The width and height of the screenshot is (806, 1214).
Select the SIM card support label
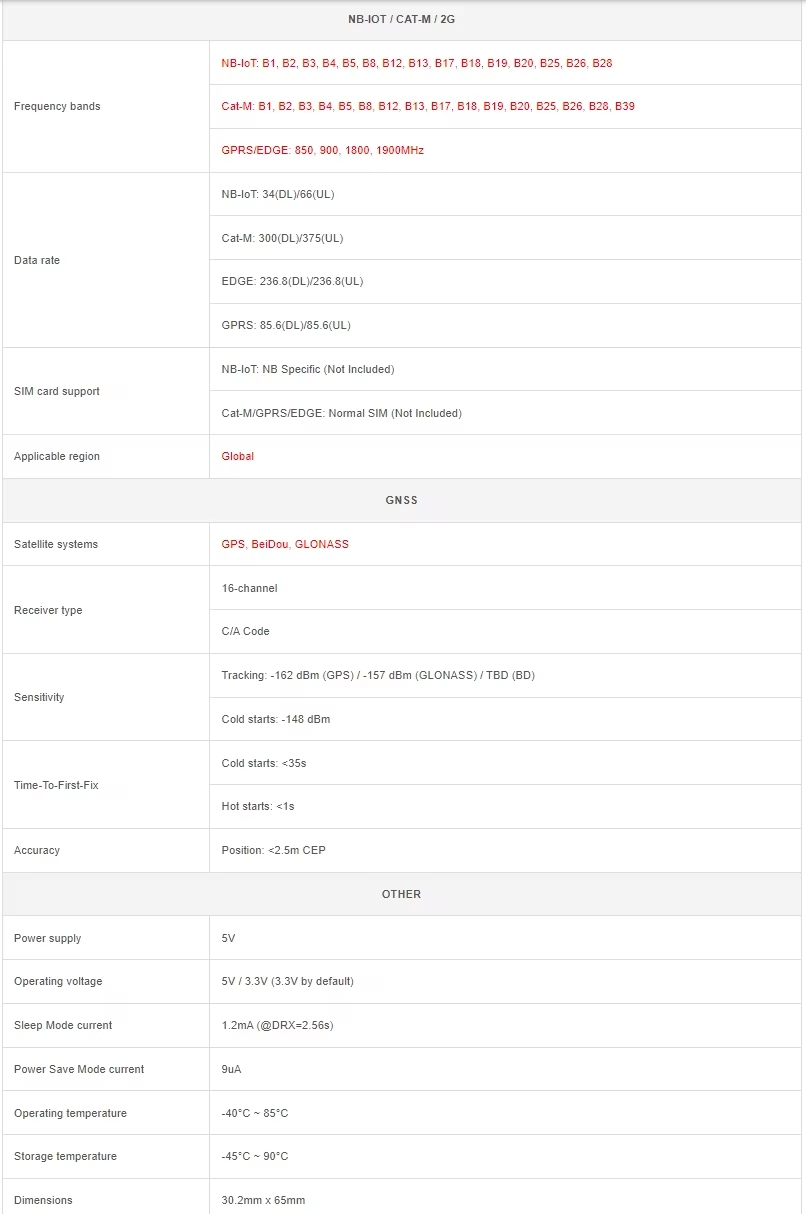point(57,391)
